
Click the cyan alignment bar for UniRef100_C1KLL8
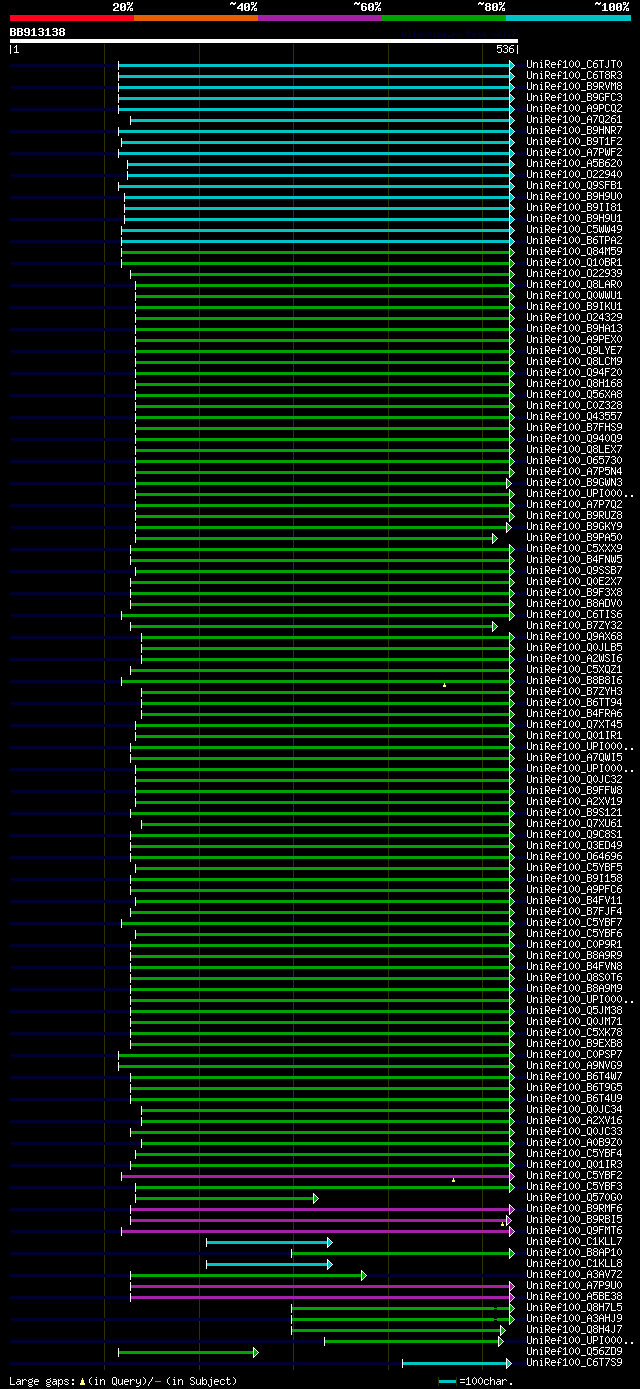[x=269, y=1264]
